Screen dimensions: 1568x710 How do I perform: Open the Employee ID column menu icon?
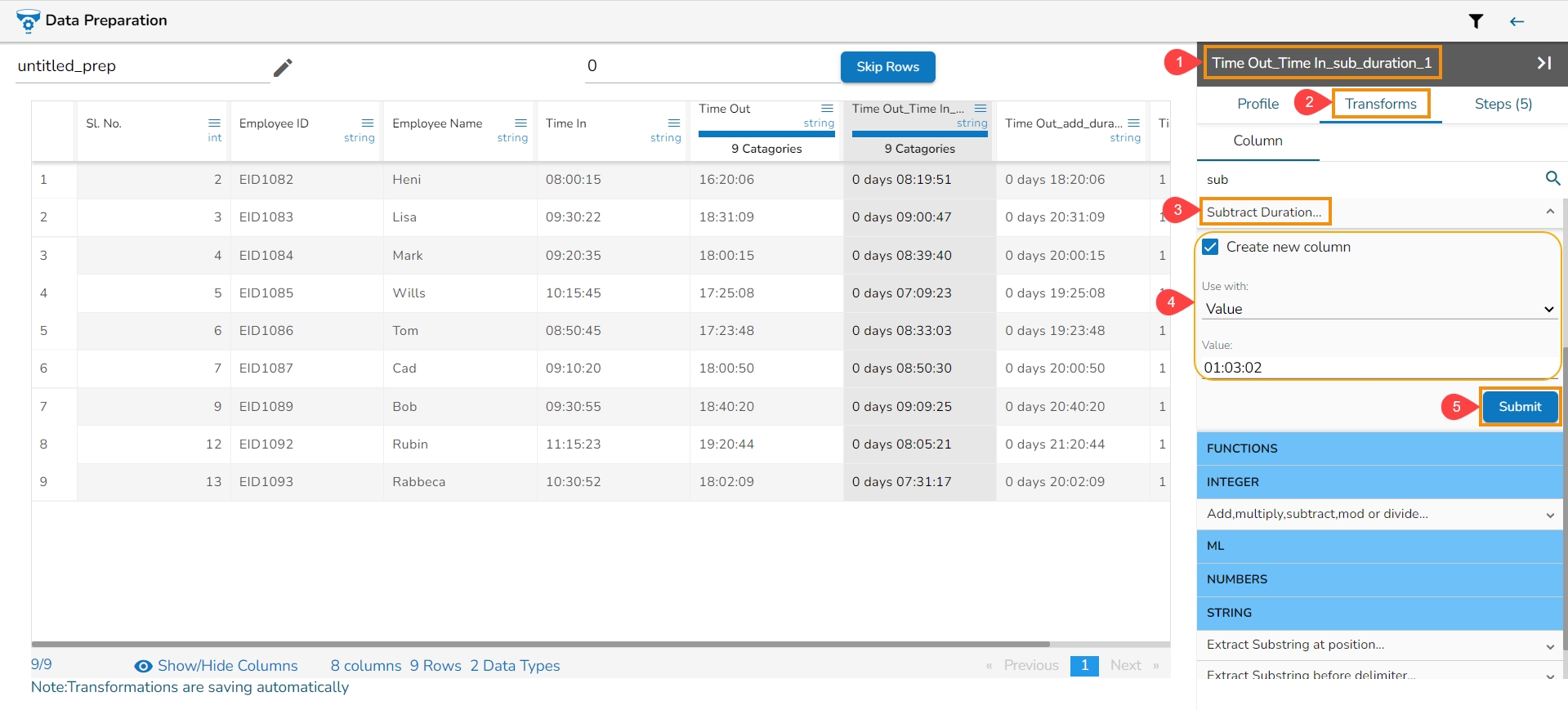(x=368, y=123)
